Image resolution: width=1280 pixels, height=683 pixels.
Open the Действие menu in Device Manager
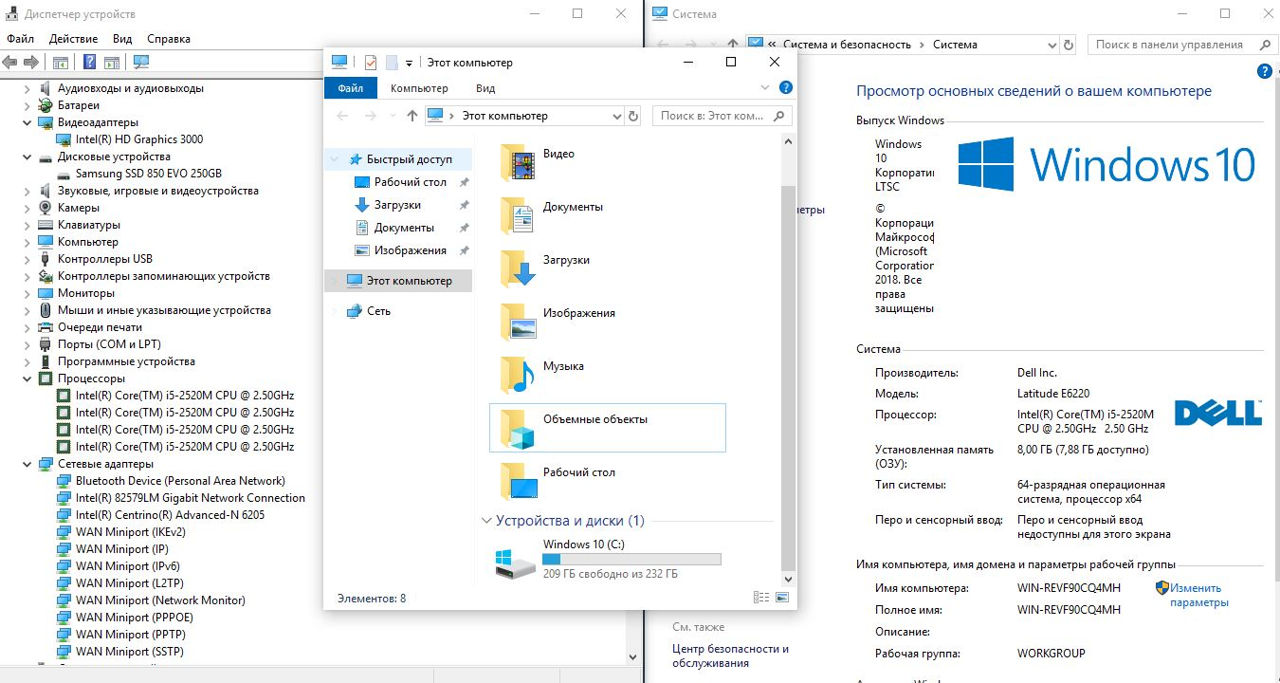pyautogui.click(x=73, y=39)
